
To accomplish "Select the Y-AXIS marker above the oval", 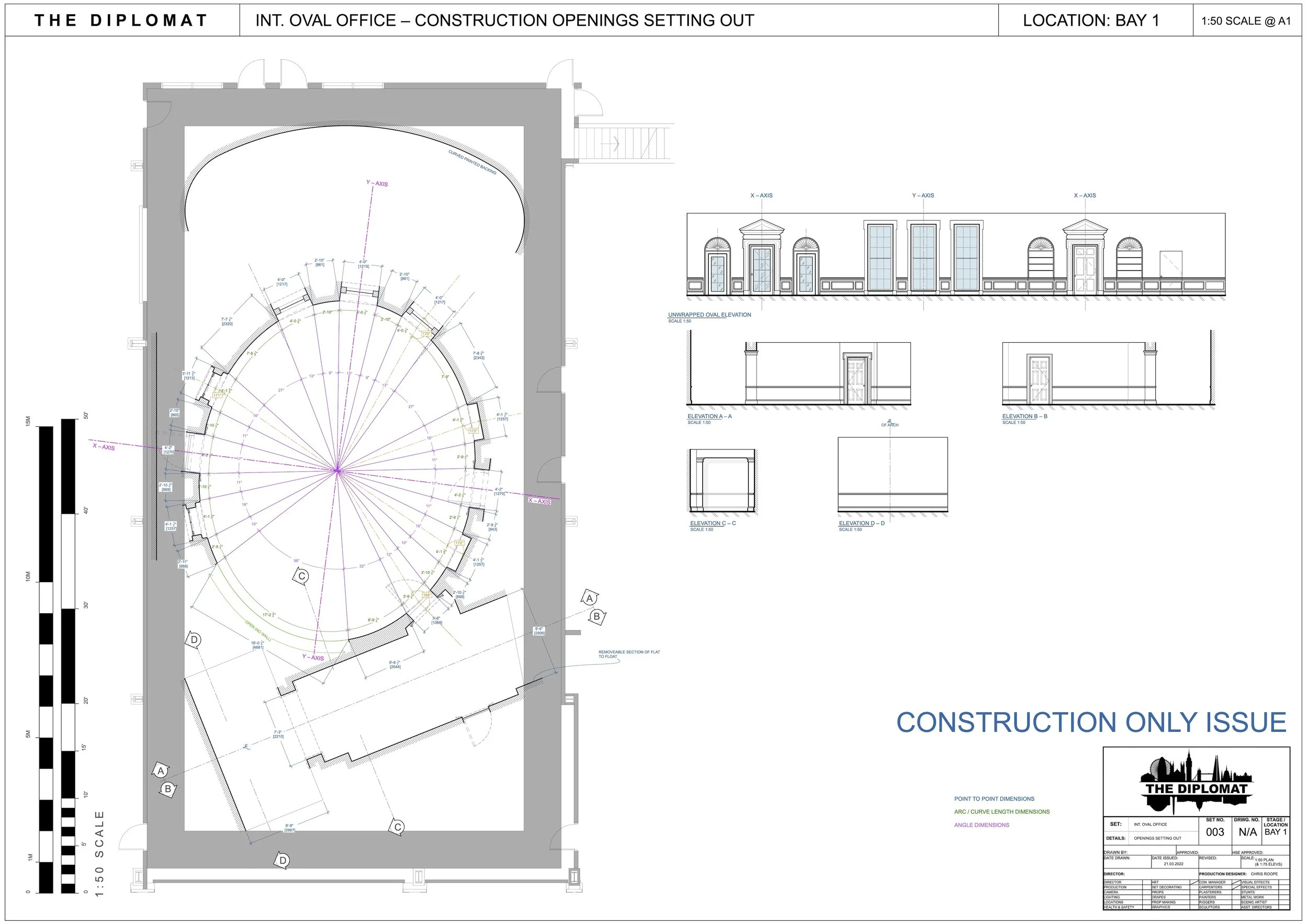I will (x=376, y=182).
